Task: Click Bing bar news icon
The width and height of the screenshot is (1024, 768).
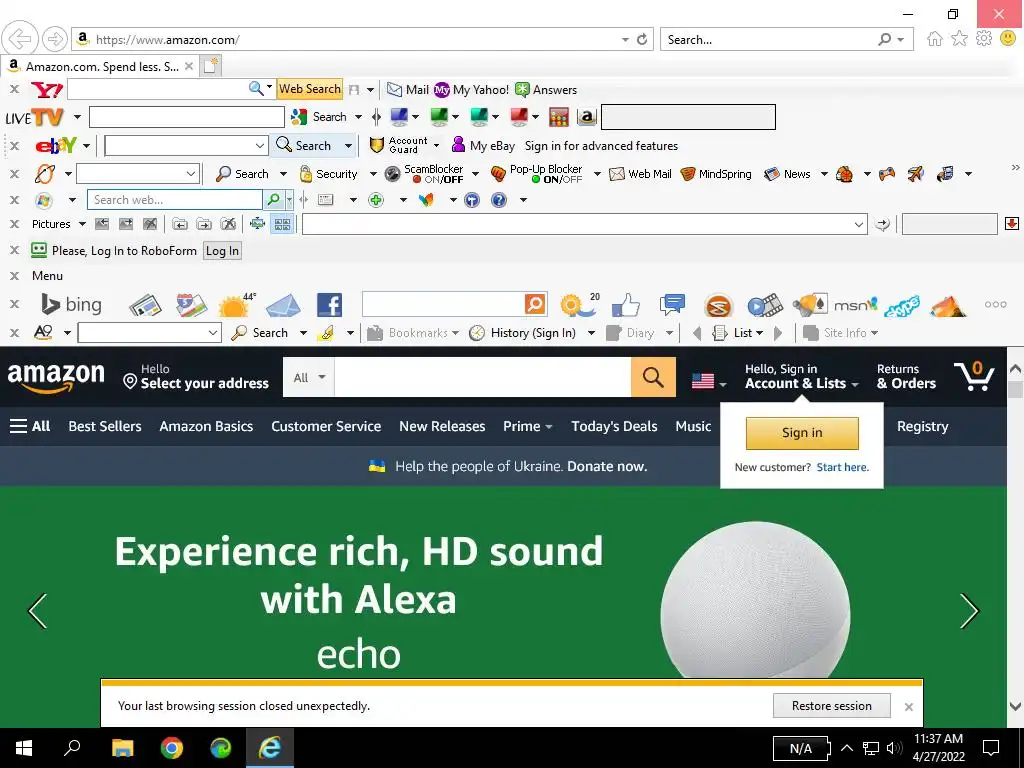Action: pyautogui.click(x=145, y=305)
